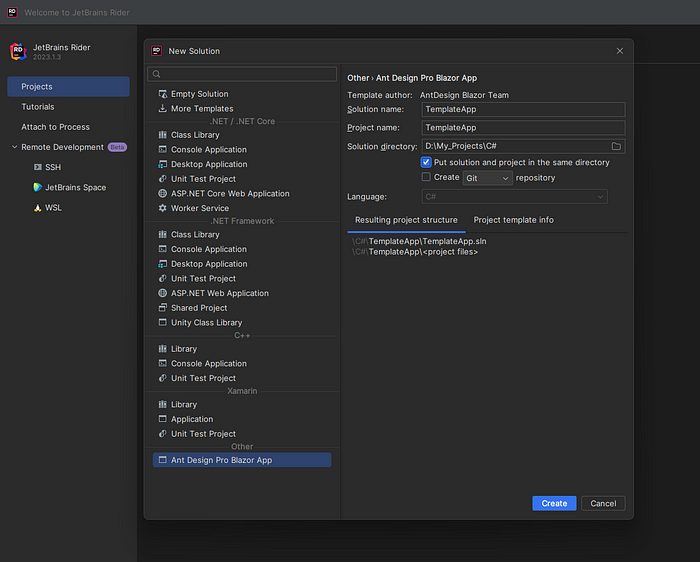Click the Other › Ant Design Pro Blazor App heading
This screenshot has width=700, height=562.
(x=412, y=78)
